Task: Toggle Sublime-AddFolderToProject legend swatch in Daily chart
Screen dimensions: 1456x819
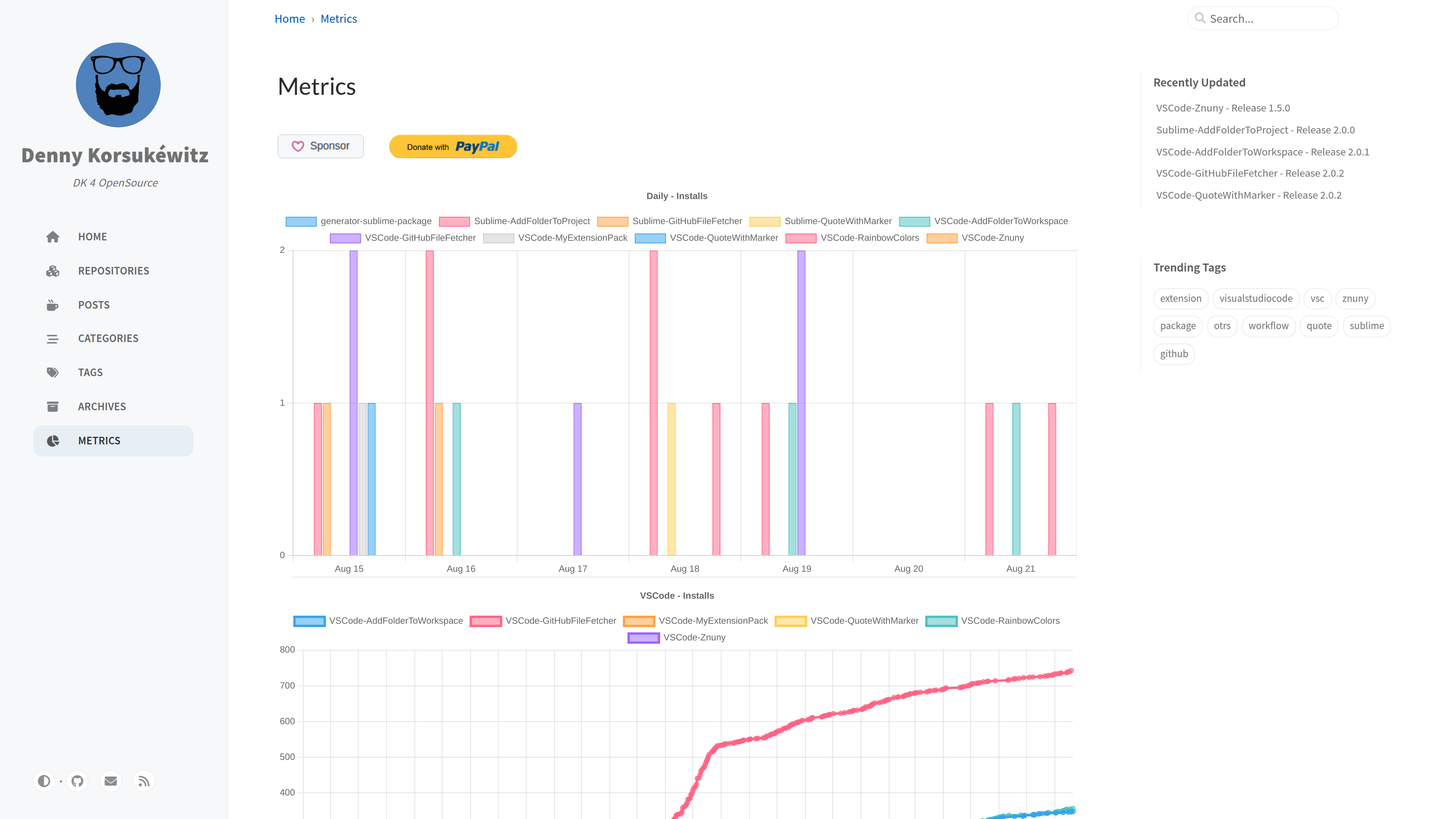Action: point(455,221)
